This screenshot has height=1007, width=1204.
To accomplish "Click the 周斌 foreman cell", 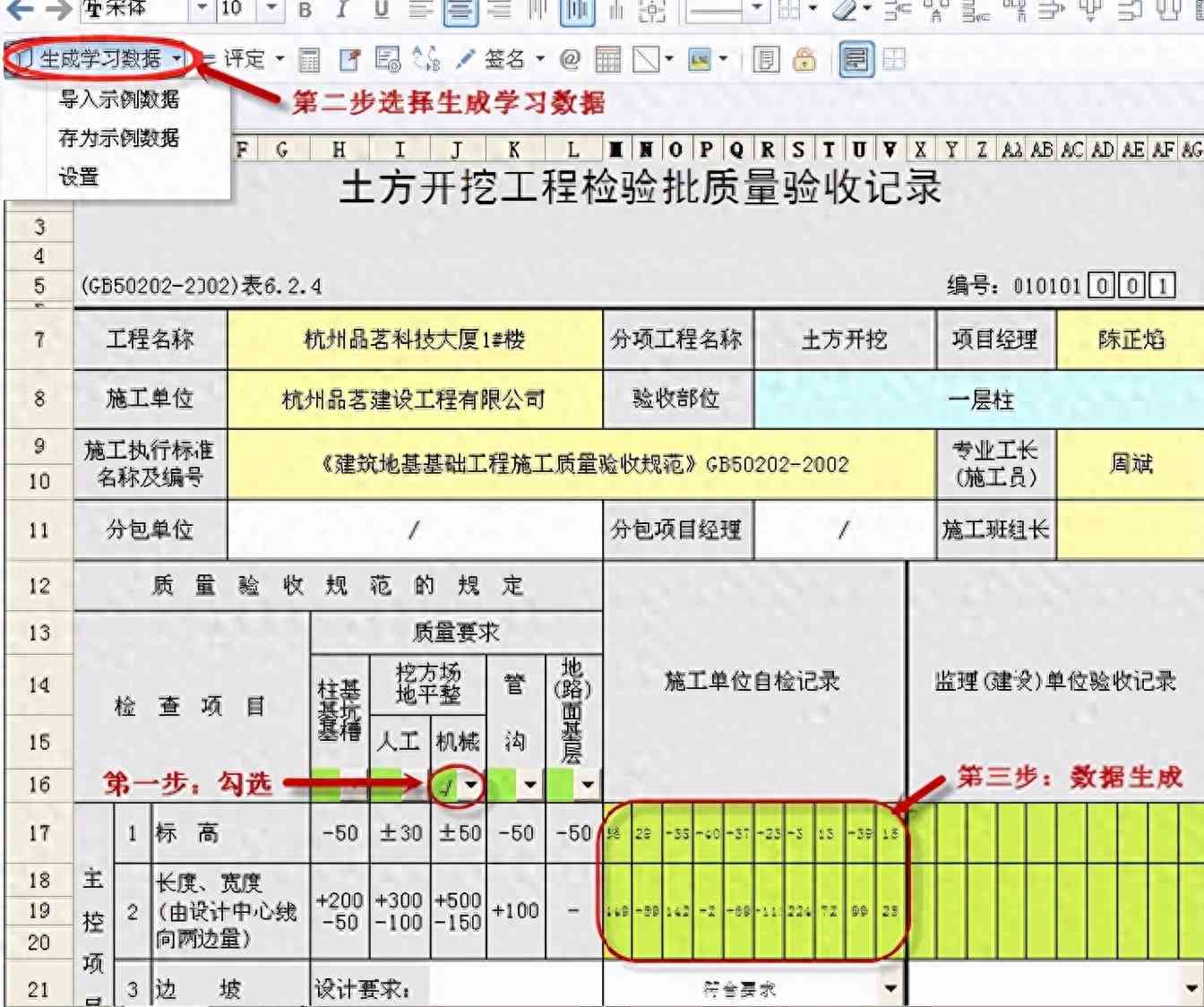I will tap(1131, 464).
